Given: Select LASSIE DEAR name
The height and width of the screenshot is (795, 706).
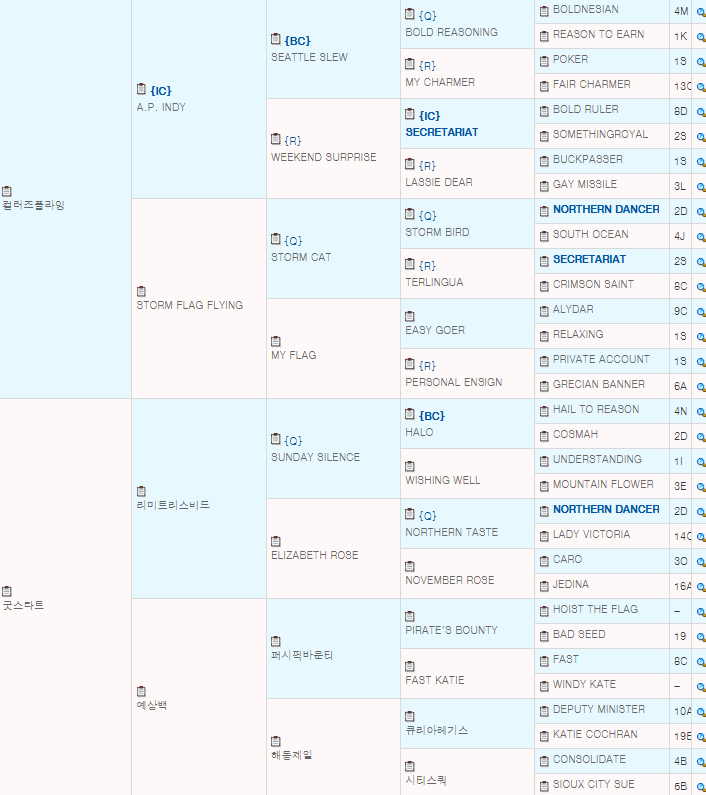Looking at the screenshot, I should 439,182.
